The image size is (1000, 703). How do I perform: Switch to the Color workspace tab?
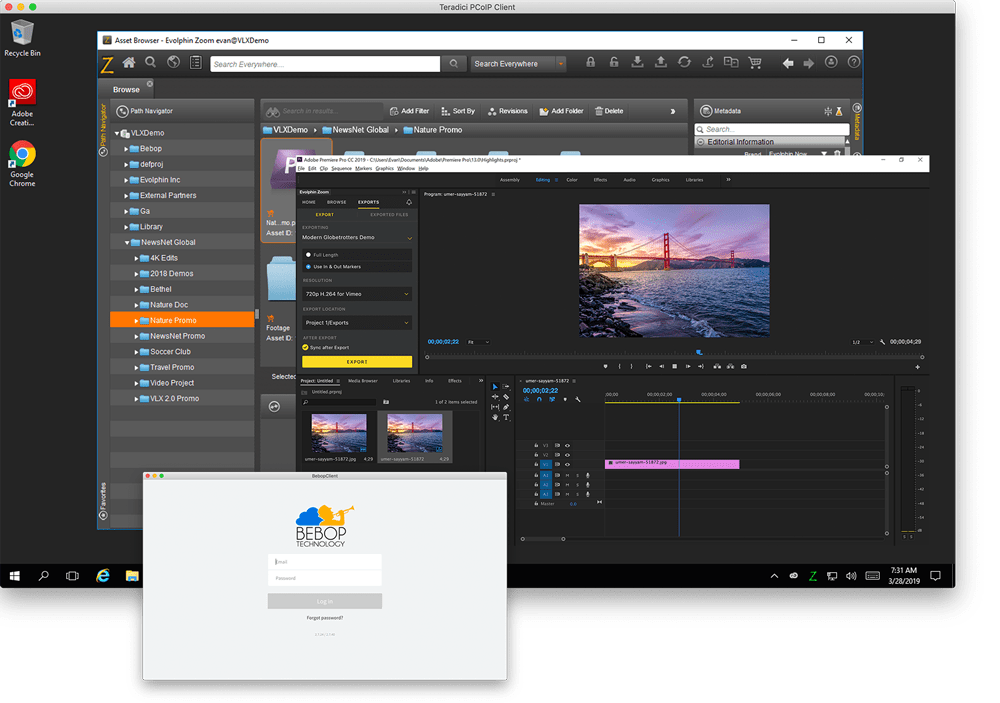click(571, 180)
